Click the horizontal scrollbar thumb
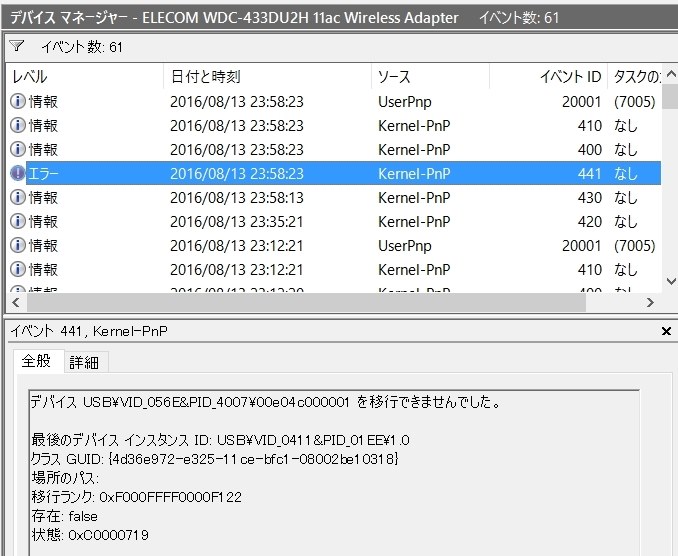 [x=306, y=302]
